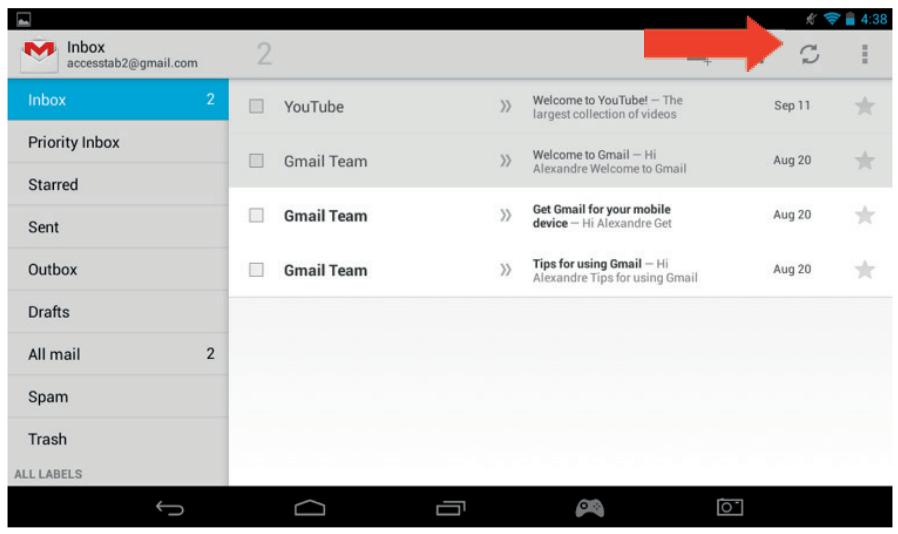Open the Starred label
Viewport: 898px width, 534px height.
tap(118, 184)
